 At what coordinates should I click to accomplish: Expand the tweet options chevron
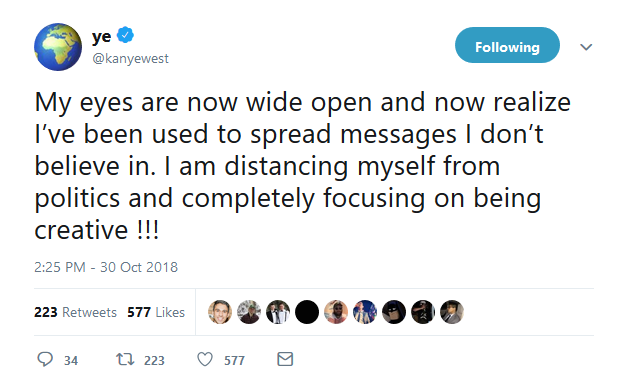pos(586,47)
